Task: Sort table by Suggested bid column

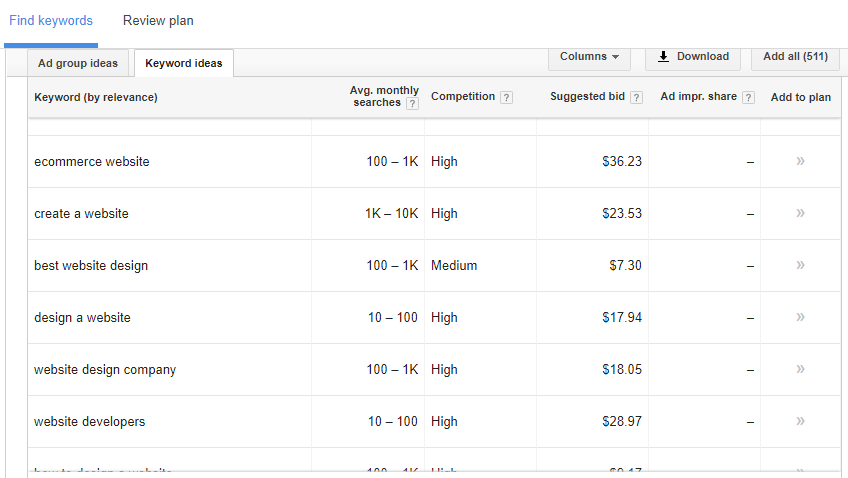Action: point(587,97)
